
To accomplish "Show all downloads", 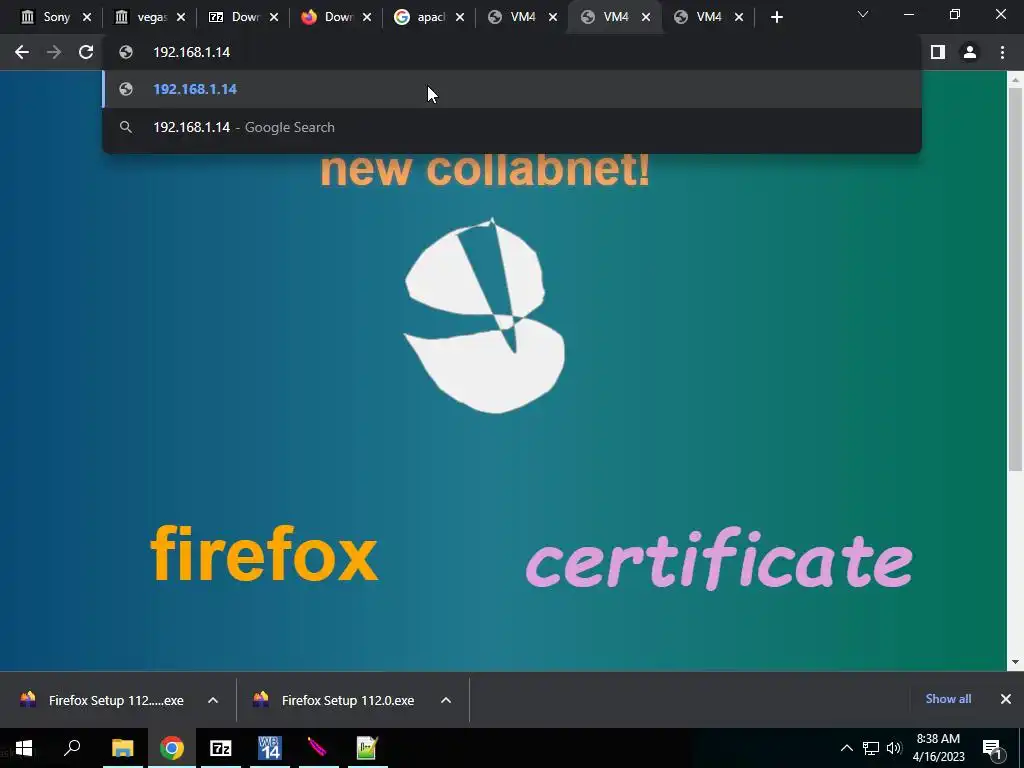I will 948,699.
